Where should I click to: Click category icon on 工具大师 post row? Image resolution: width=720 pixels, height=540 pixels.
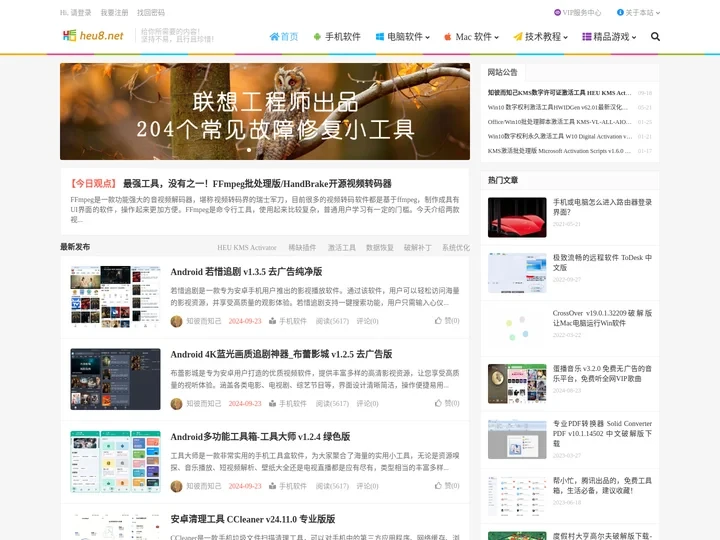(x=272, y=486)
